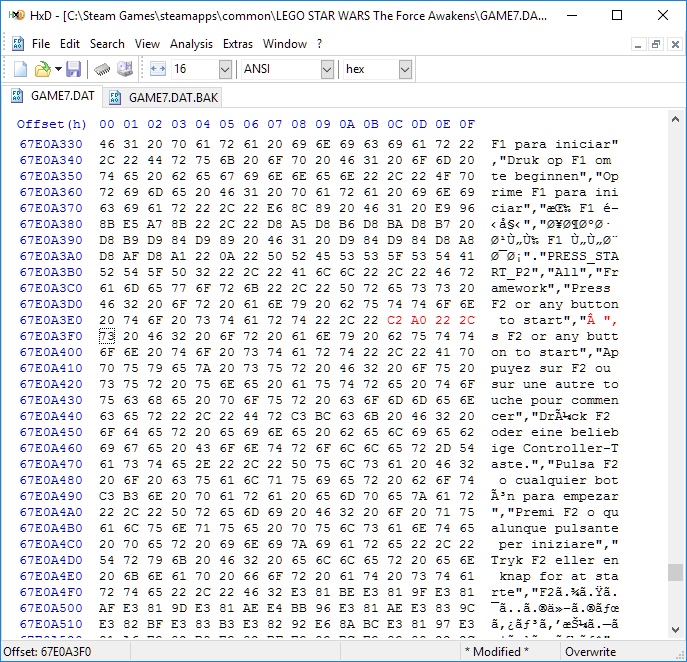687x662 pixels.
Task: Click the Overwrite mode status indicator
Action: coord(590,652)
